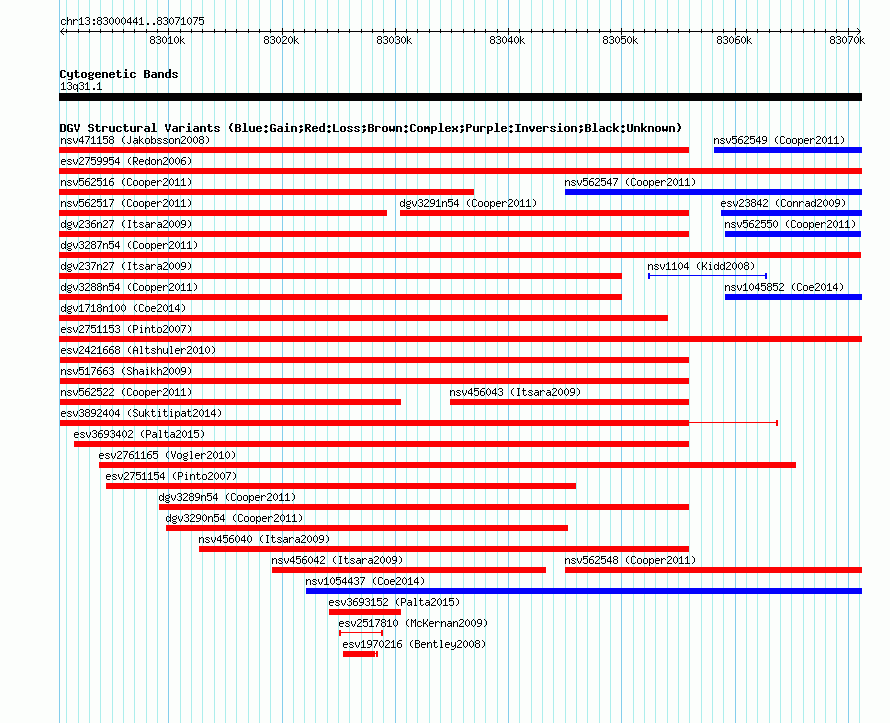
Task: Click nsv562548 (Cooper2011) label
Action: click(x=630, y=560)
